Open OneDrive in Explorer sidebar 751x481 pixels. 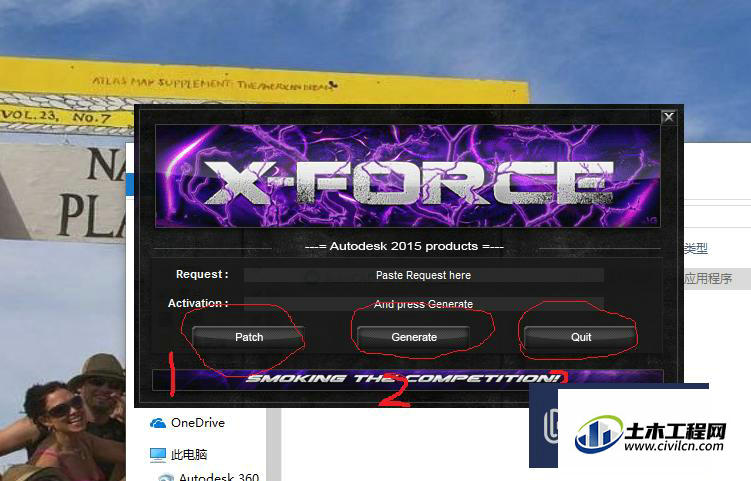187,423
